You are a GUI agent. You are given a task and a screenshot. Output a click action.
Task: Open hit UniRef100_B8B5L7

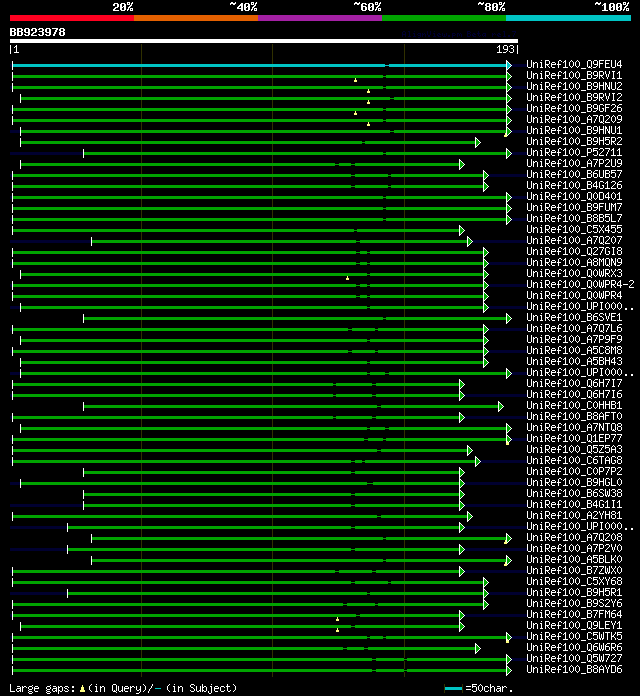(x=574, y=218)
